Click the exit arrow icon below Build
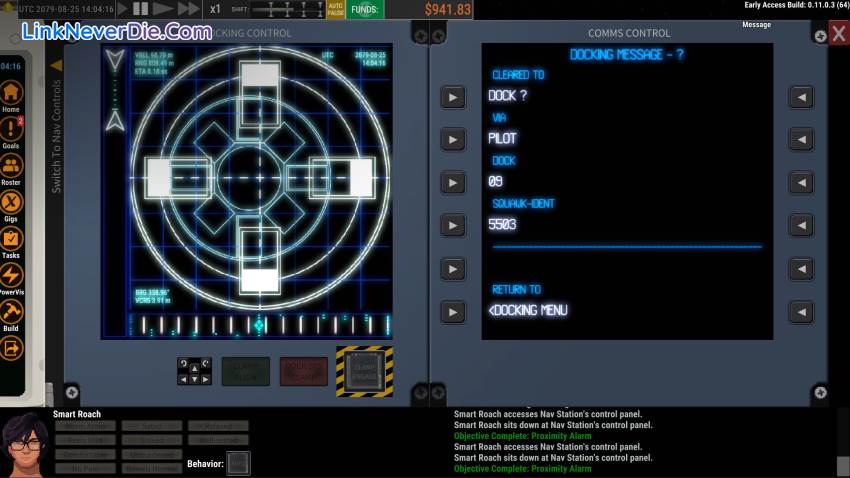850x478 pixels. pos(11,348)
